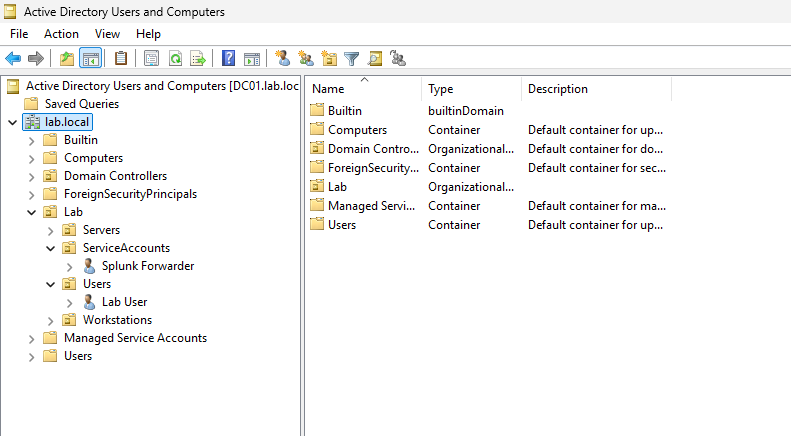Sort list by Type column header

472,89
